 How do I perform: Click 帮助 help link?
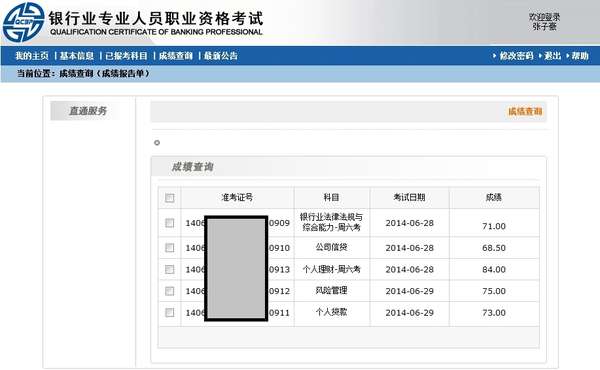pyautogui.click(x=580, y=56)
